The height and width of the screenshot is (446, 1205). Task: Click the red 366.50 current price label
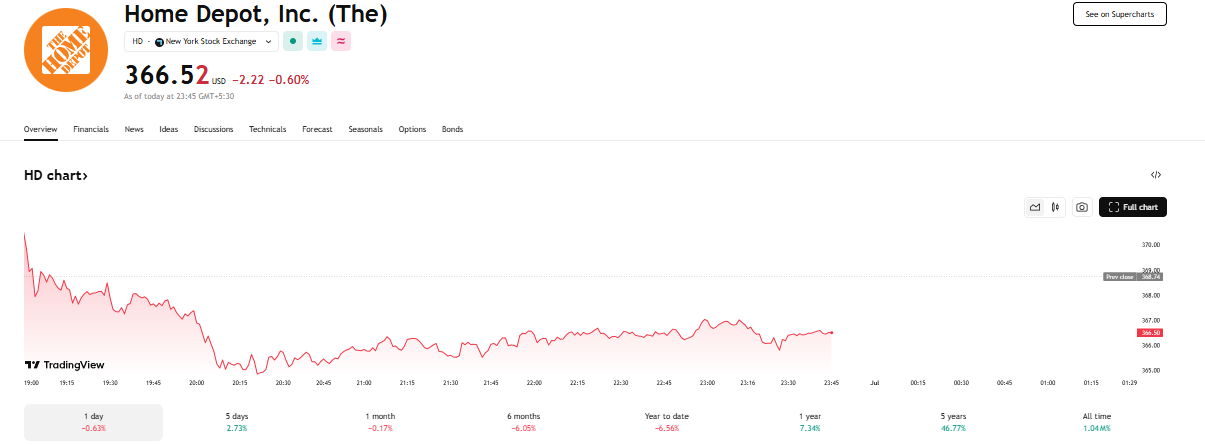tap(1151, 333)
